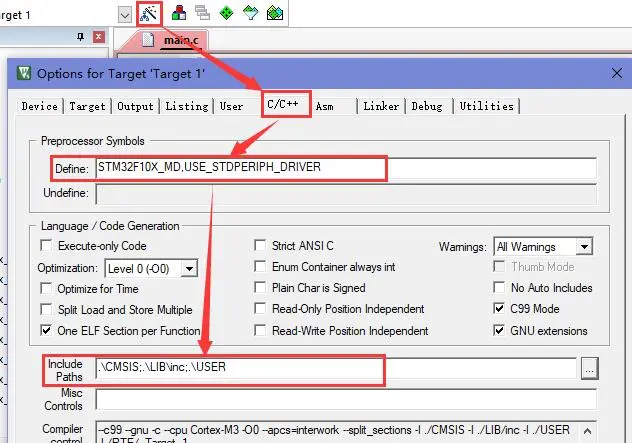This screenshot has height=443, width=632.
Task: Enable Optimize for Time checkbox
Action: pos(46,288)
